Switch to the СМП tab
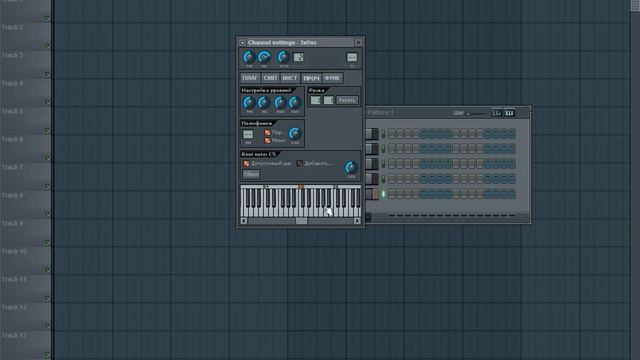 [270, 78]
